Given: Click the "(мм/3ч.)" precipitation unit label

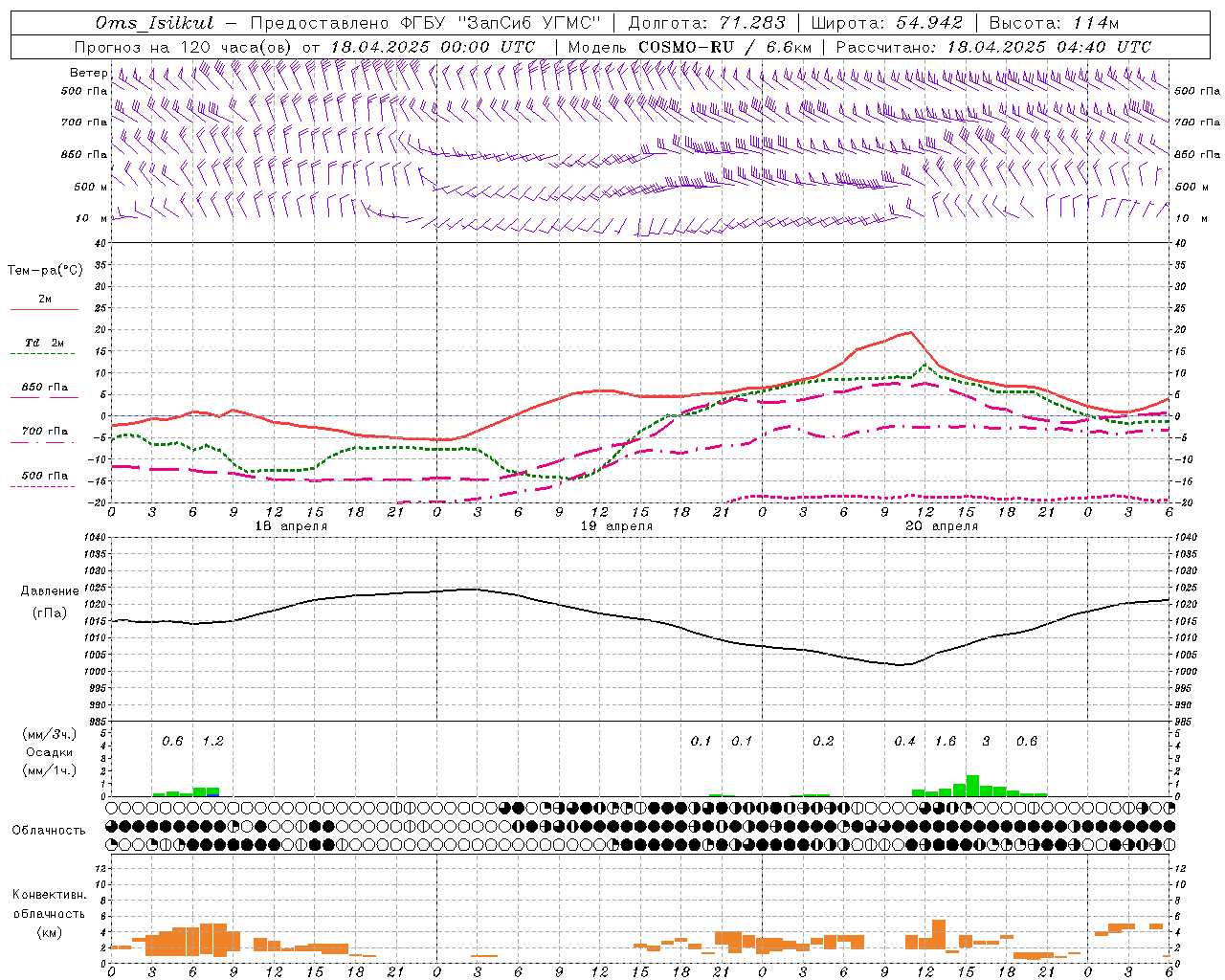Looking at the screenshot, I should (50, 734).
